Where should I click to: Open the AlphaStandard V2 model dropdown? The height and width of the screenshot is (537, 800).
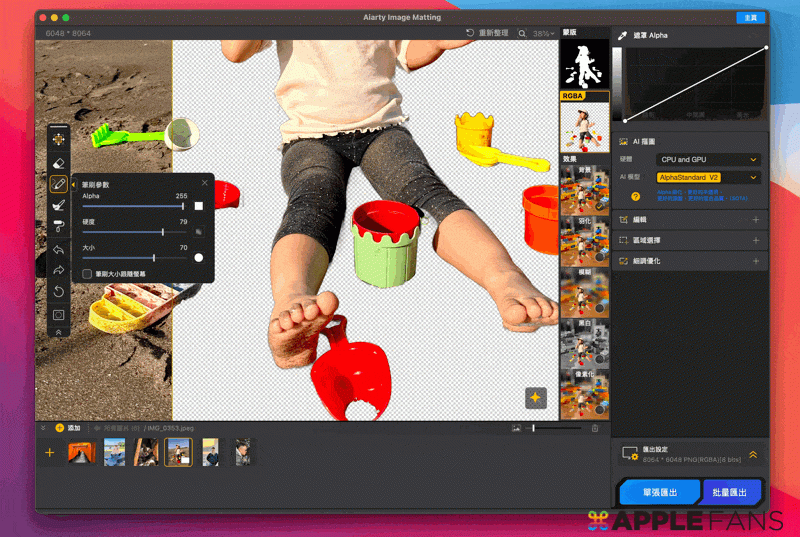pos(708,177)
